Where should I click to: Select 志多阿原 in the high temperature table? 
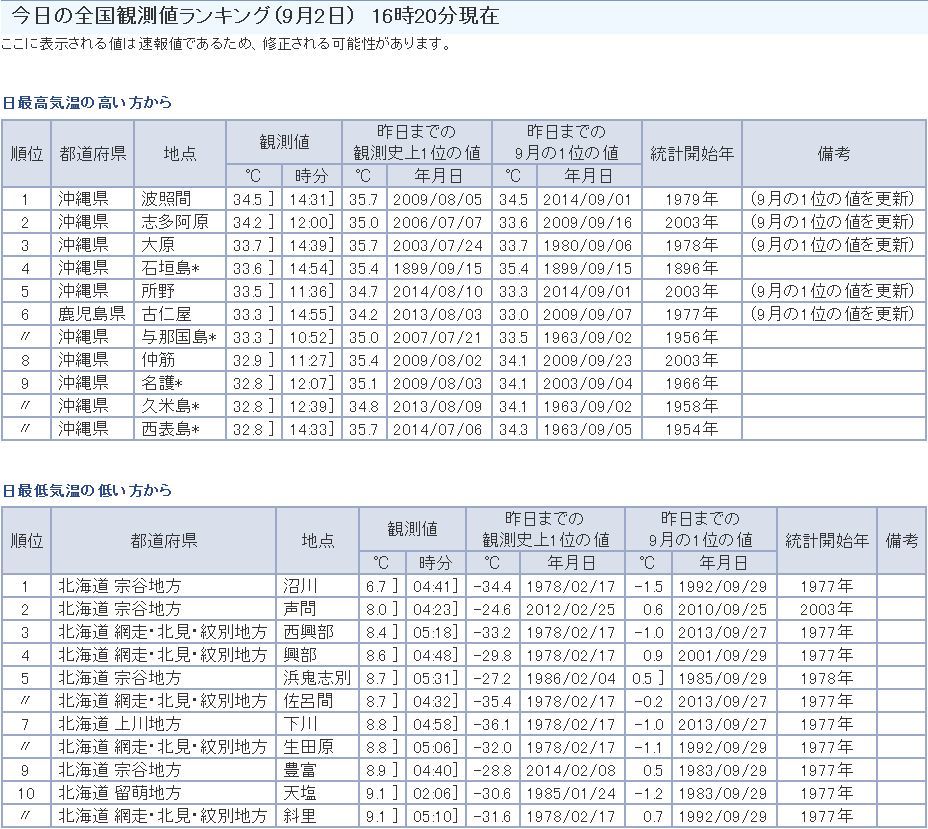[174, 222]
